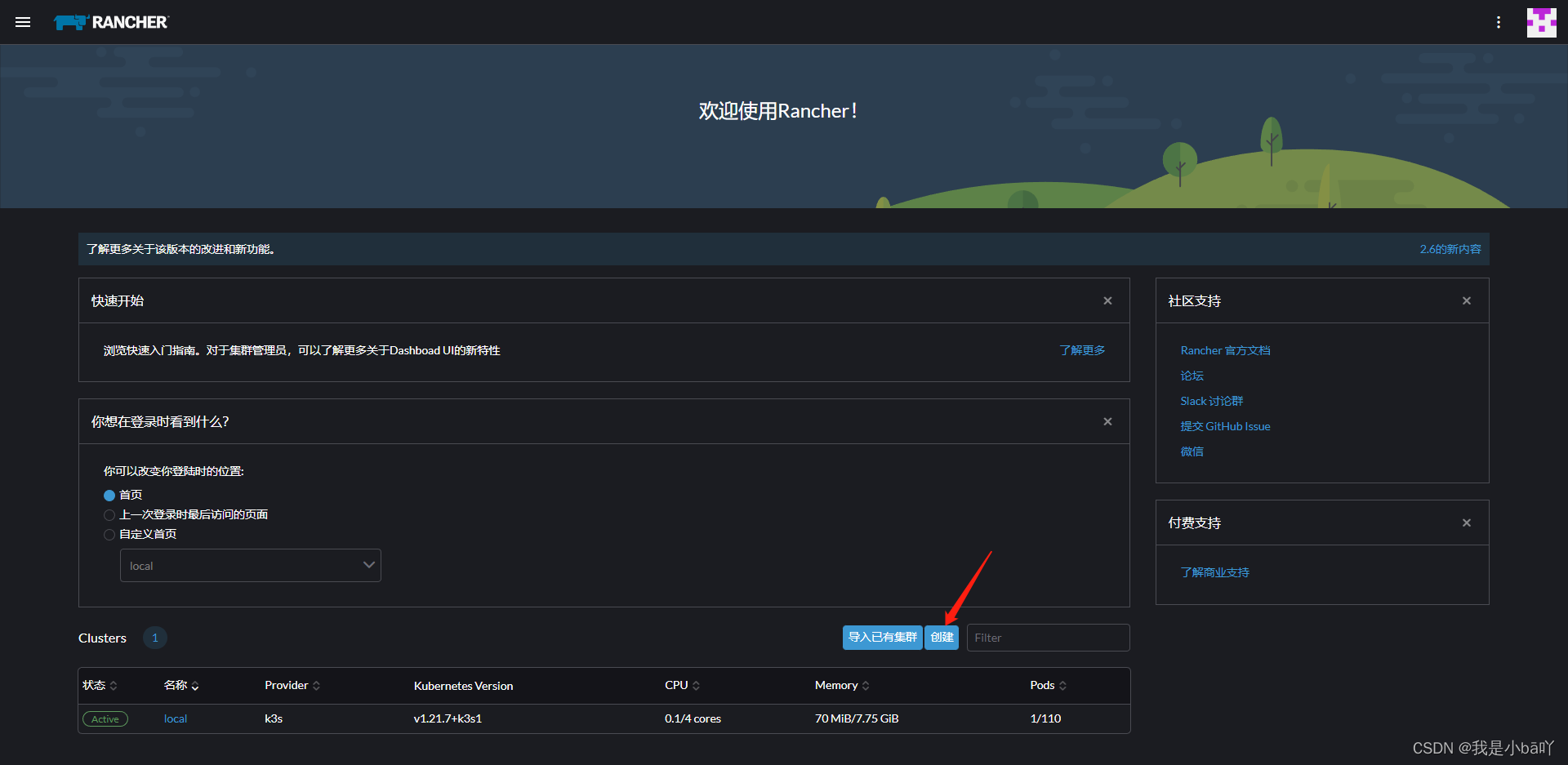Sort clusters by CPU column

point(682,685)
